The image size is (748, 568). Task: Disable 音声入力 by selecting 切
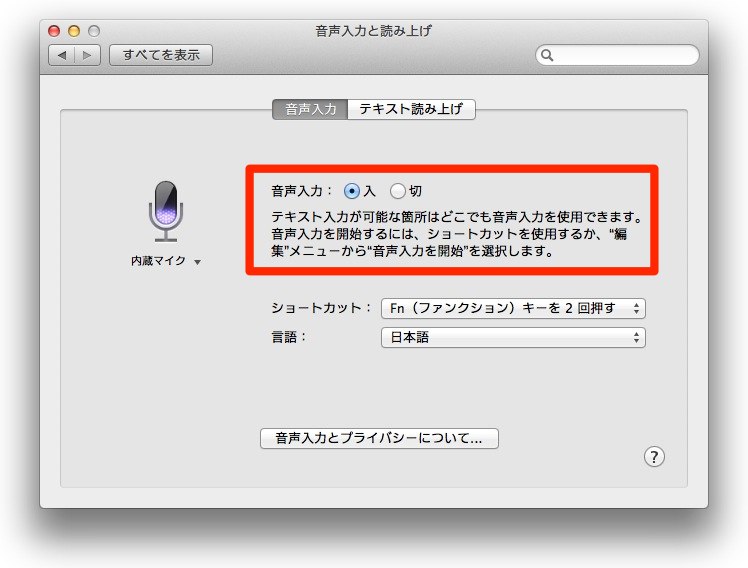point(398,190)
